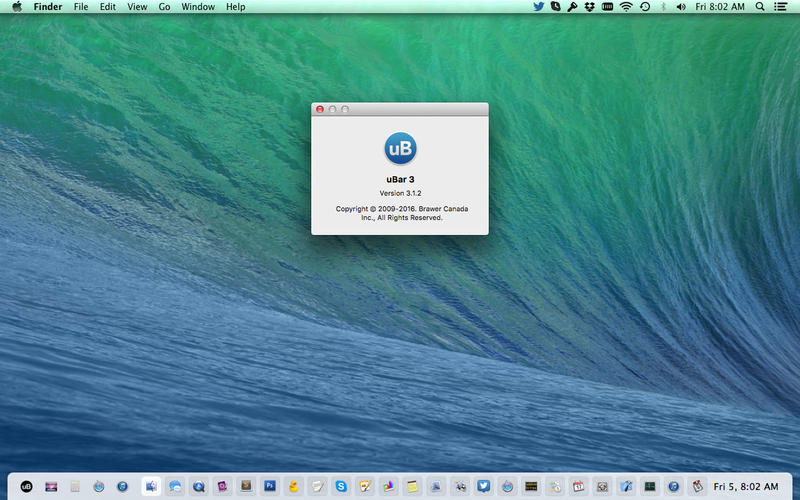Open the Finder application menu
The width and height of the screenshot is (800, 500).
click(48, 7)
